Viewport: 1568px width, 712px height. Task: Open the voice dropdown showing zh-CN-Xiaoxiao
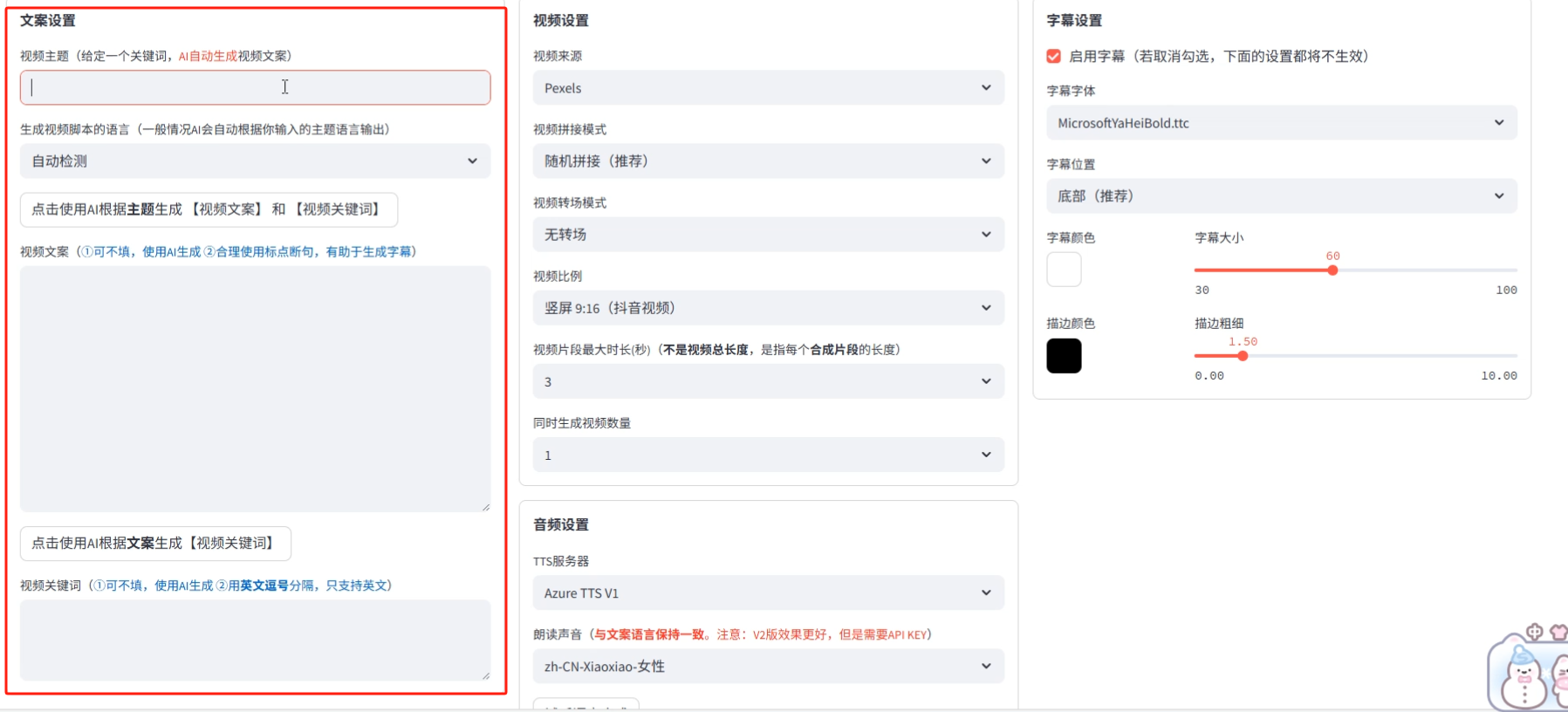click(x=768, y=667)
